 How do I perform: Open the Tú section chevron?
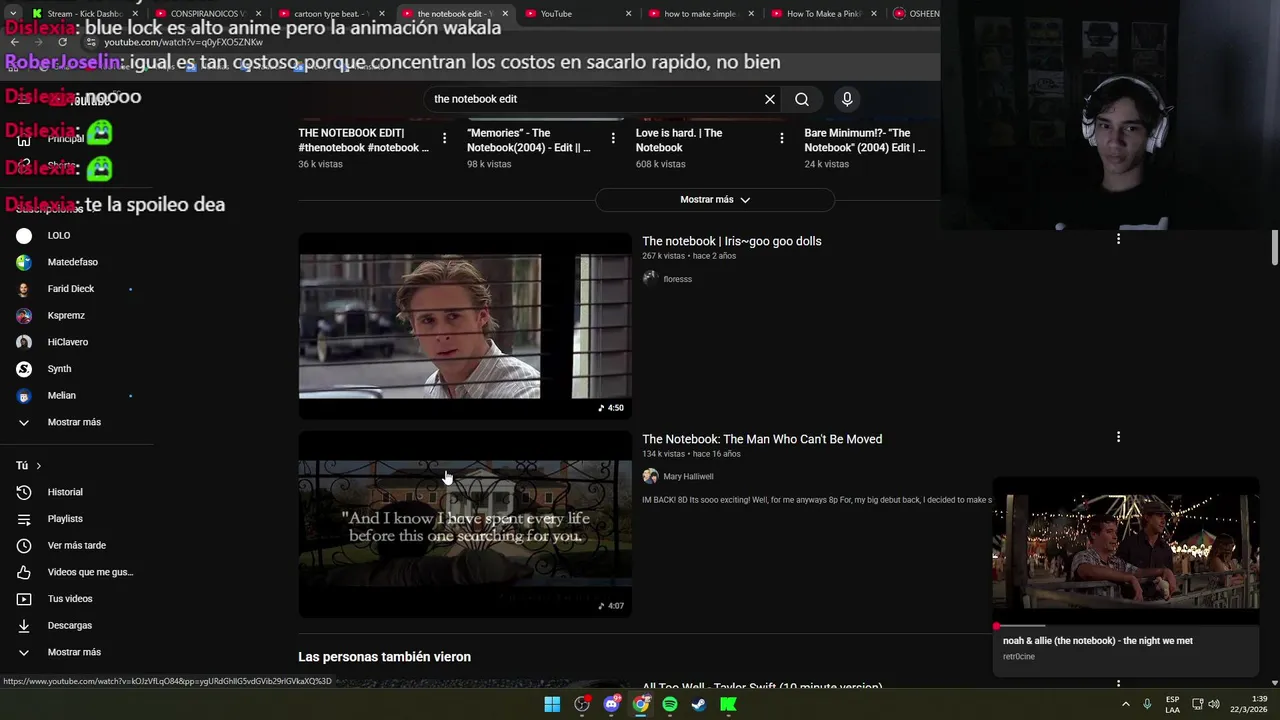click(39, 466)
